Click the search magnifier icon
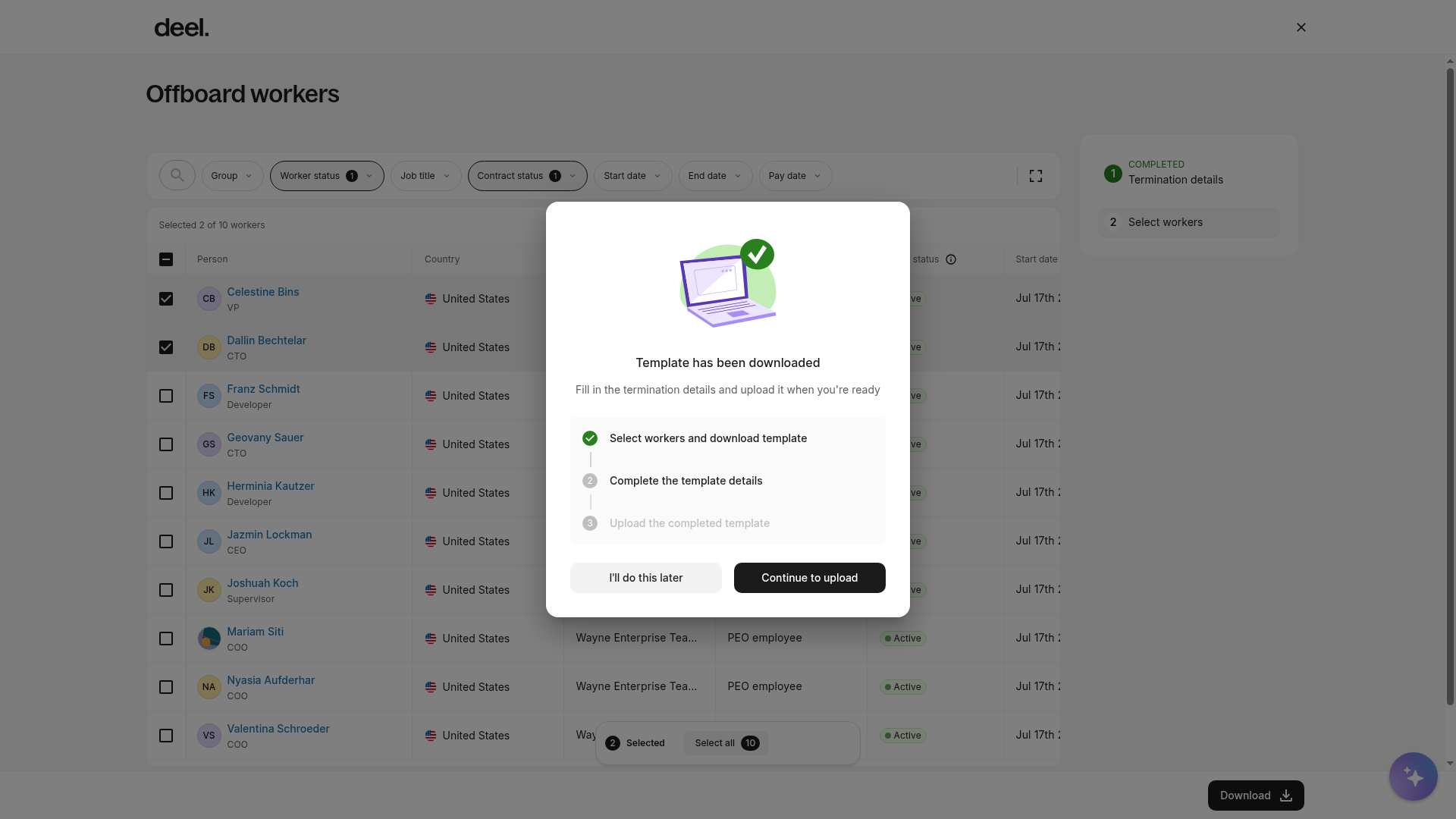1456x819 pixels. coord(177,176)
